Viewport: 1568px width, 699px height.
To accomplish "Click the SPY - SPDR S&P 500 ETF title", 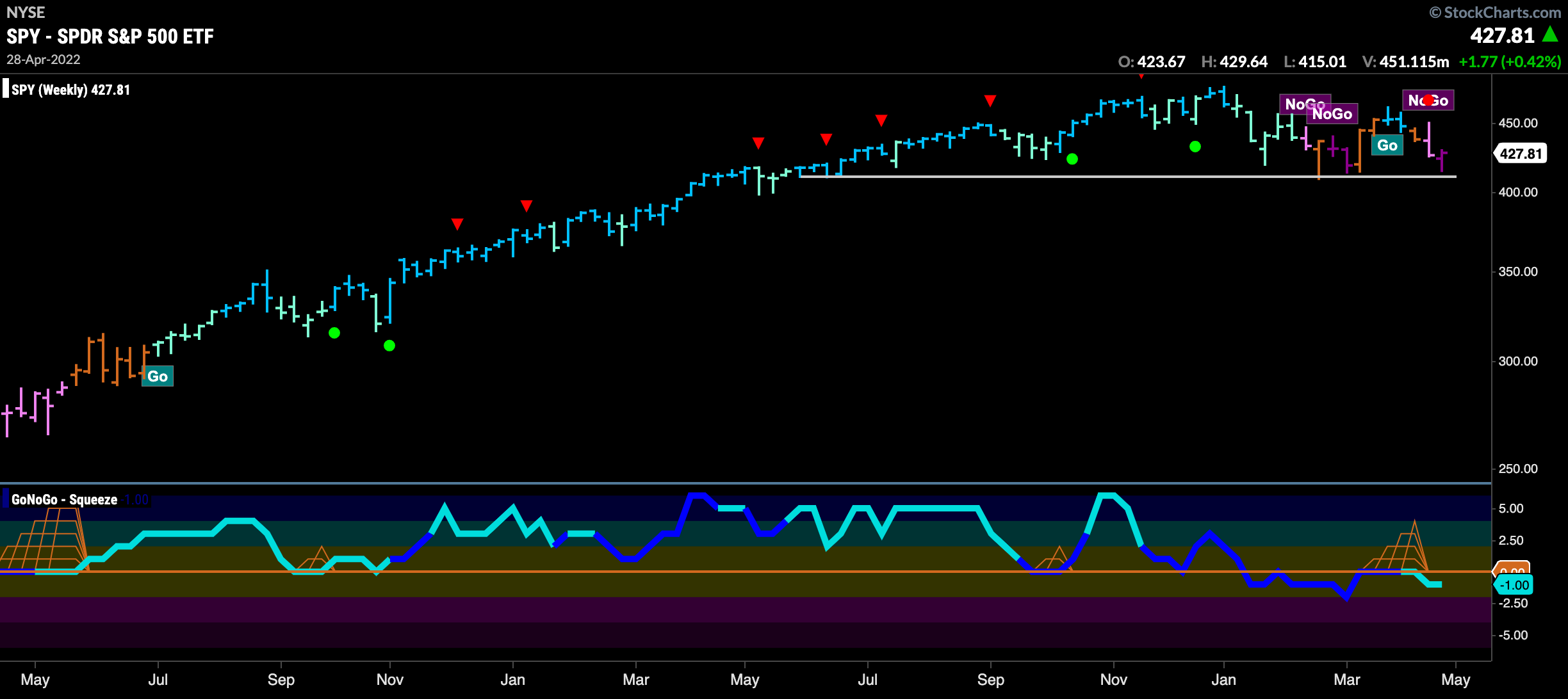I will [x=110, y=36].
